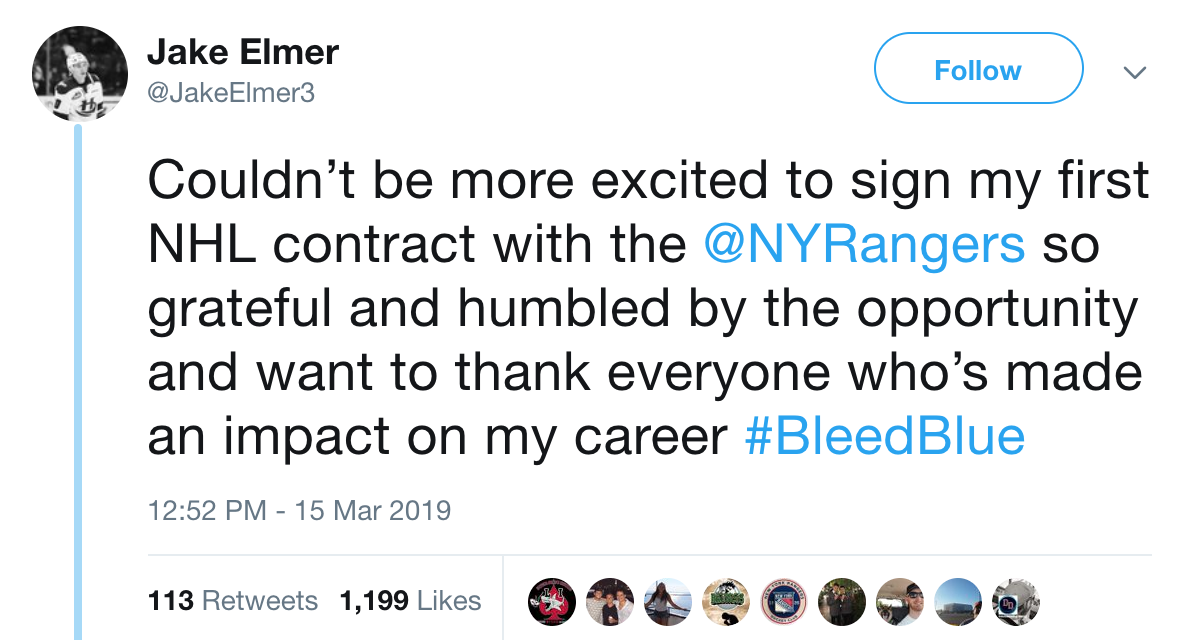Click the red spade logo liker avatar
This screenshot has height=640, width=1204.
pos(550,601)
